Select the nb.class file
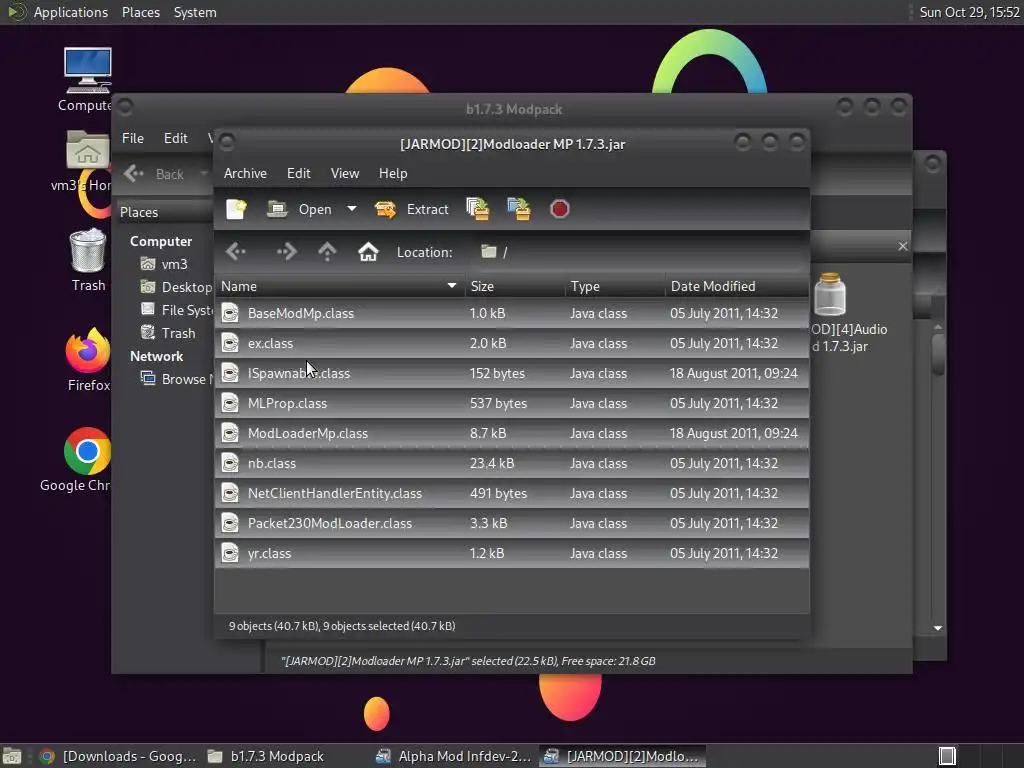Viewport: 1024px width, 768px height. (x=512, y=464)
